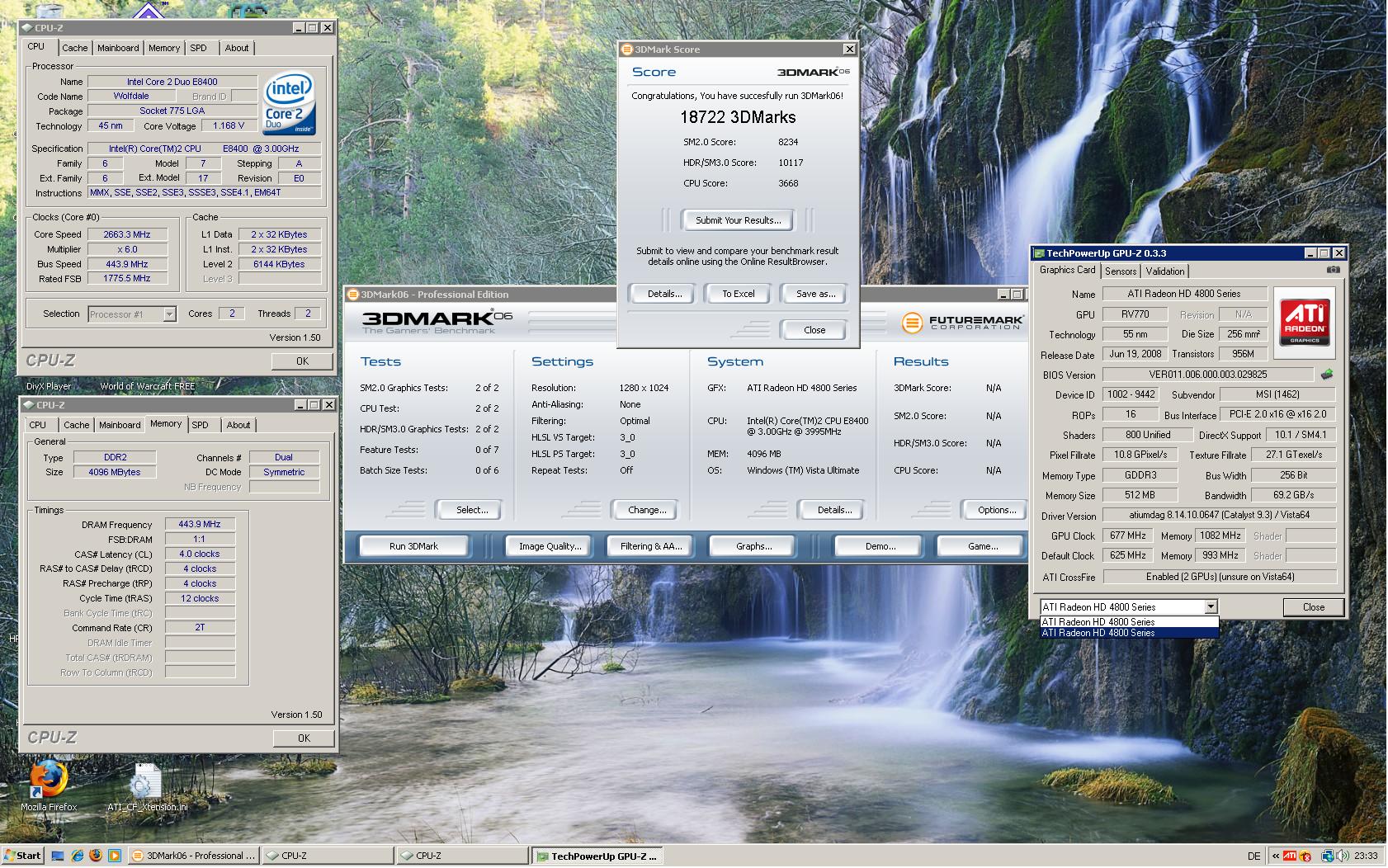Click OK in lower CPU-Z window
The image size is (1388, 868).
pyautogui.click(x=304, y=738)
